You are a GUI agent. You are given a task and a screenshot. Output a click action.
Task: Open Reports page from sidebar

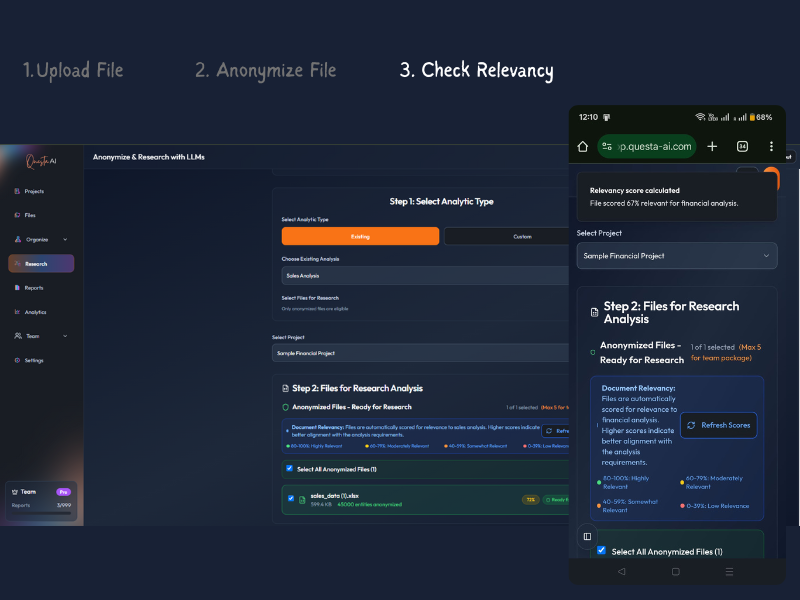29,288
